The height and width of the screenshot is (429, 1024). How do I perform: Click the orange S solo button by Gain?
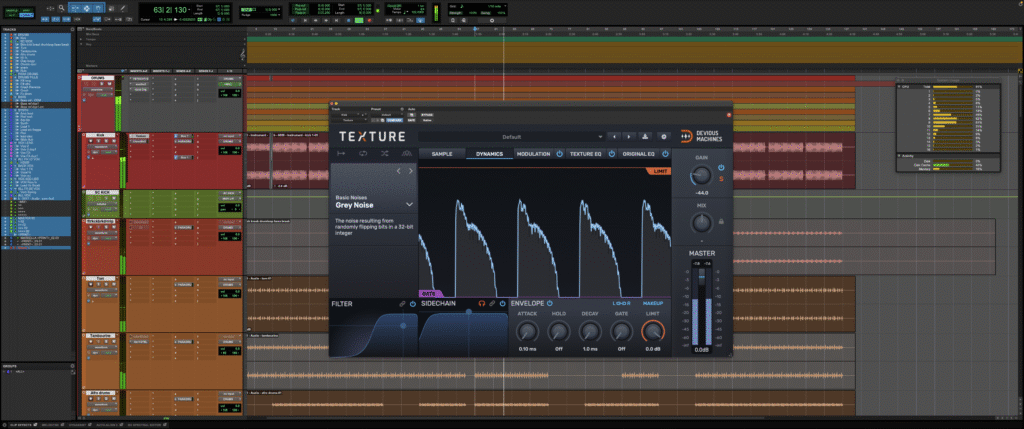tap(720, 178)
